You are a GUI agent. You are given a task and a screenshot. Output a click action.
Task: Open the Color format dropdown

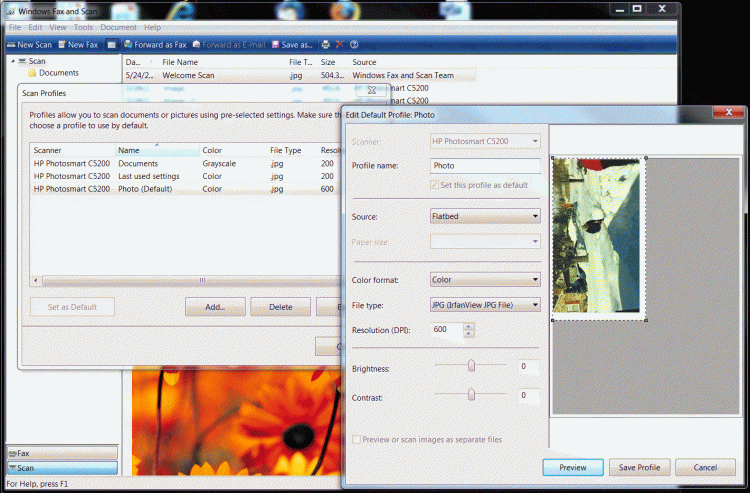click(485, 280)
